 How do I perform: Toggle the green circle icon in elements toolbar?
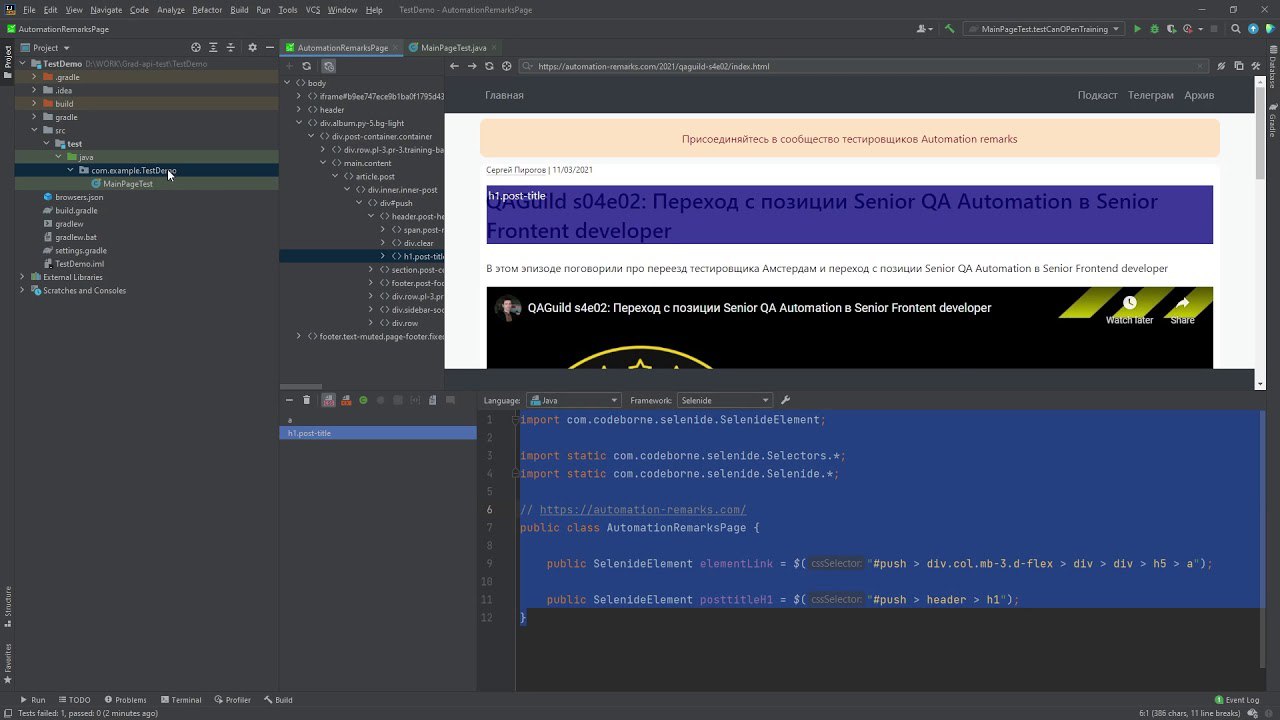click(x=363, y=400)
